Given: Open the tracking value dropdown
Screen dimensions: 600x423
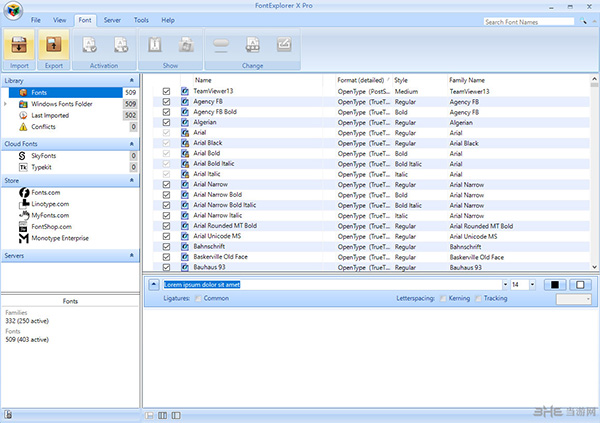Looking at the screenshot, I should (574, 299).
